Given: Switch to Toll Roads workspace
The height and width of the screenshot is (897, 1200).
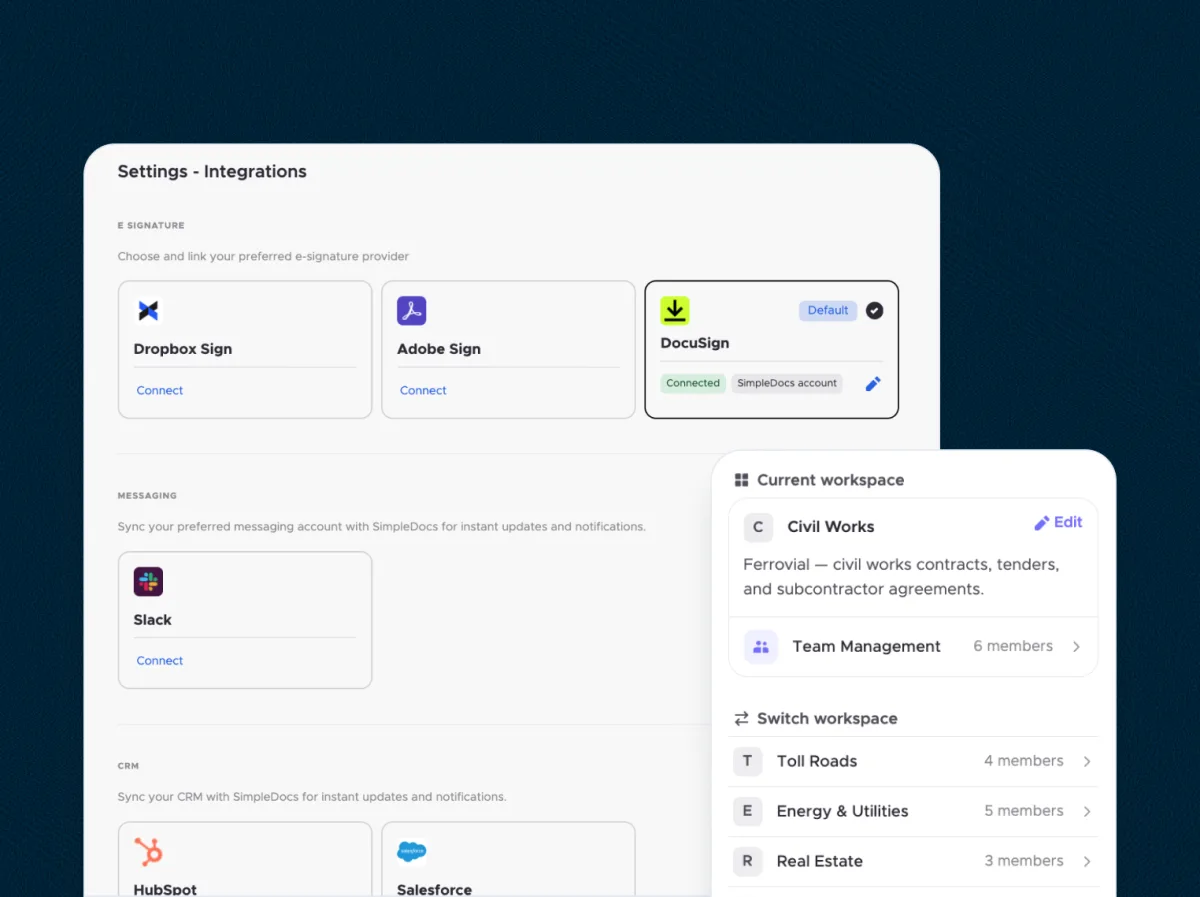Looking at the screenshot, I should tap(914, 761).
